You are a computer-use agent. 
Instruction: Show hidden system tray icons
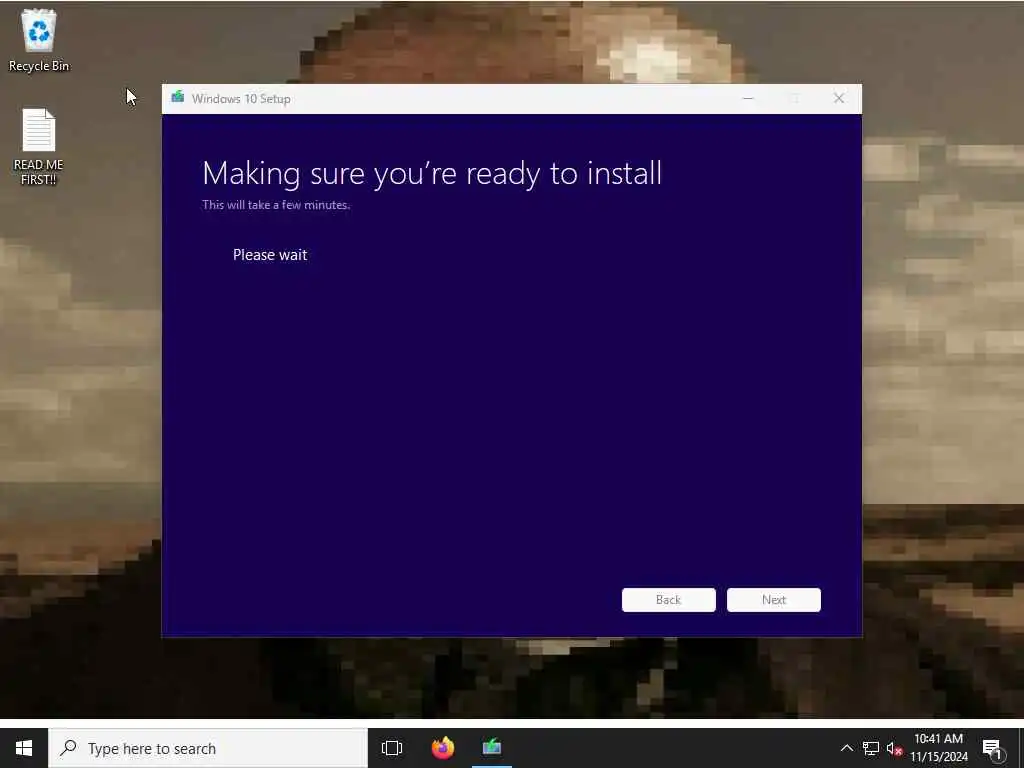[846, 748]
